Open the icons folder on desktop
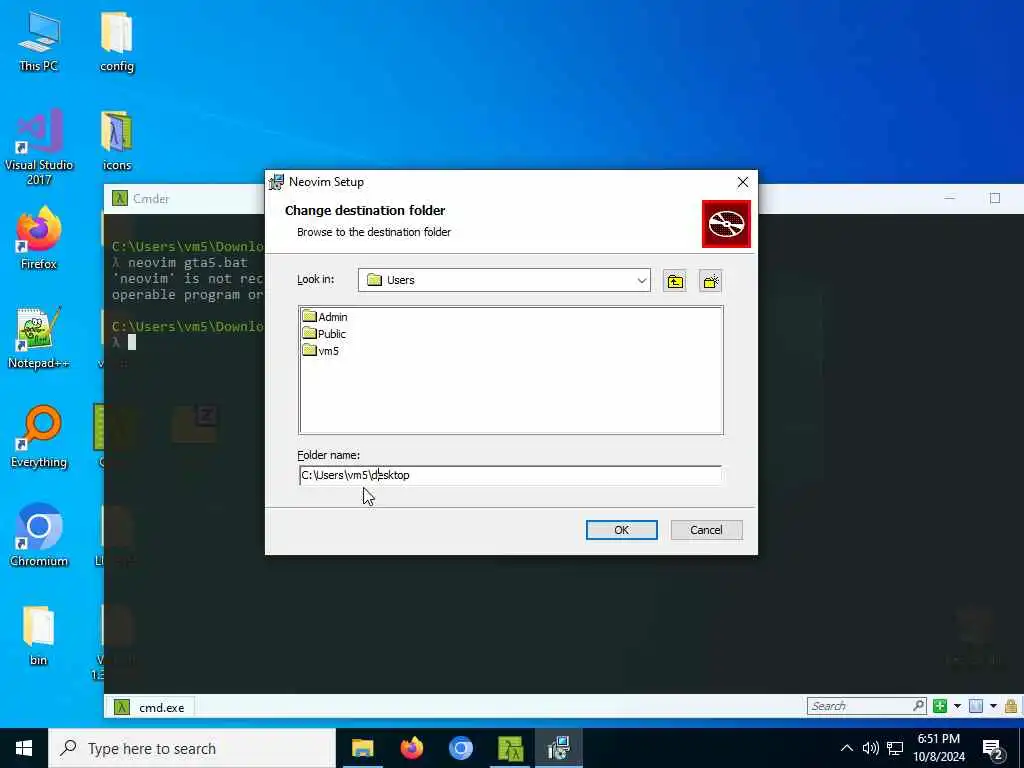 [x=117, y=140]
